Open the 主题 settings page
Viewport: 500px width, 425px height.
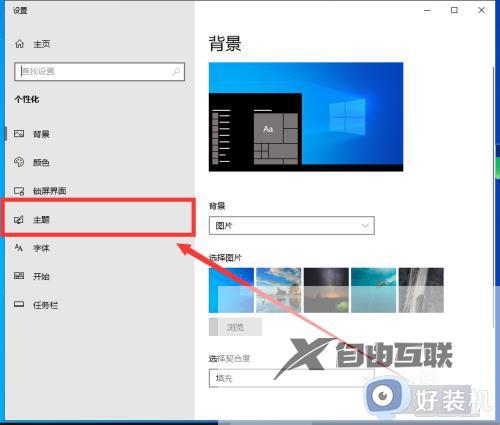pos(41,220)
